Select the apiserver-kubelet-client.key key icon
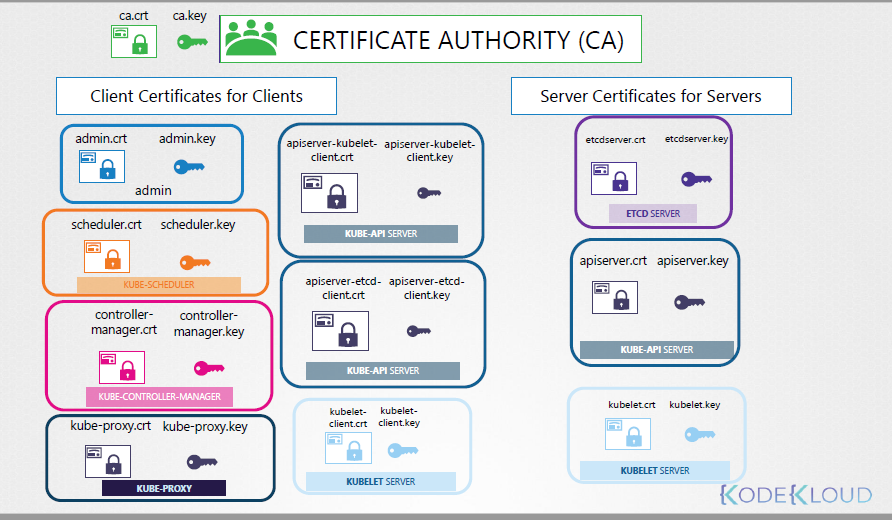 429,193
